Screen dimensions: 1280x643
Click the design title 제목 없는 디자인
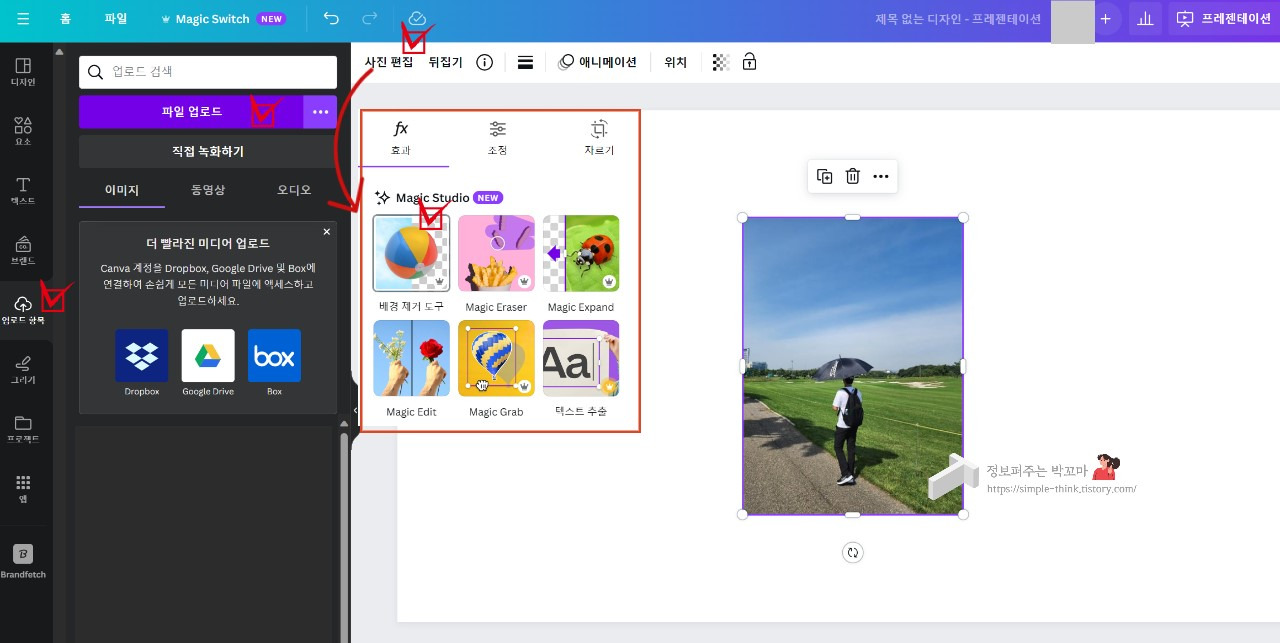(958, 19)
